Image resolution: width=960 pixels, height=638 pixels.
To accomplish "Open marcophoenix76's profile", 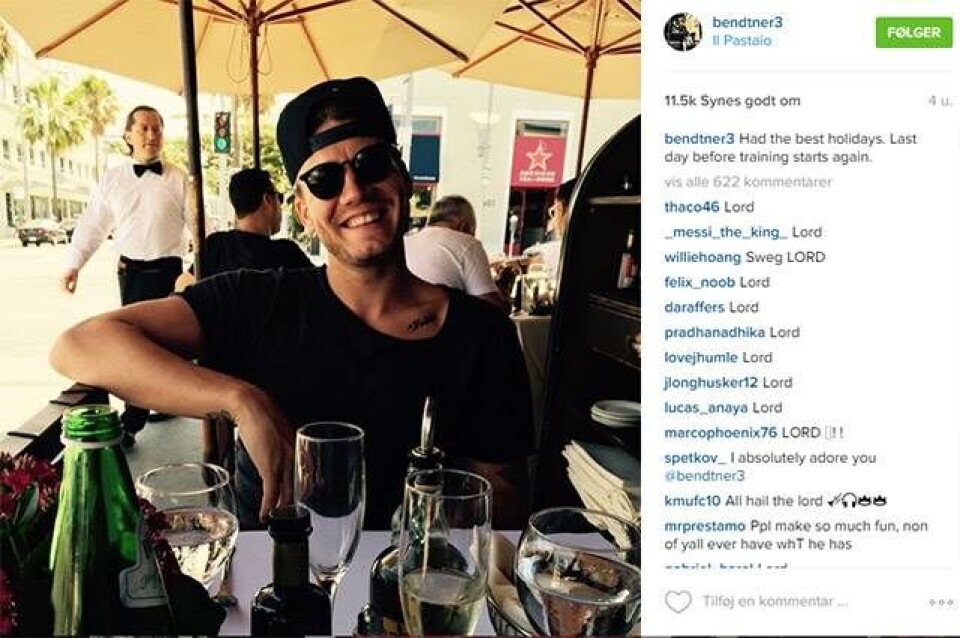I will [x=721, y=433].
